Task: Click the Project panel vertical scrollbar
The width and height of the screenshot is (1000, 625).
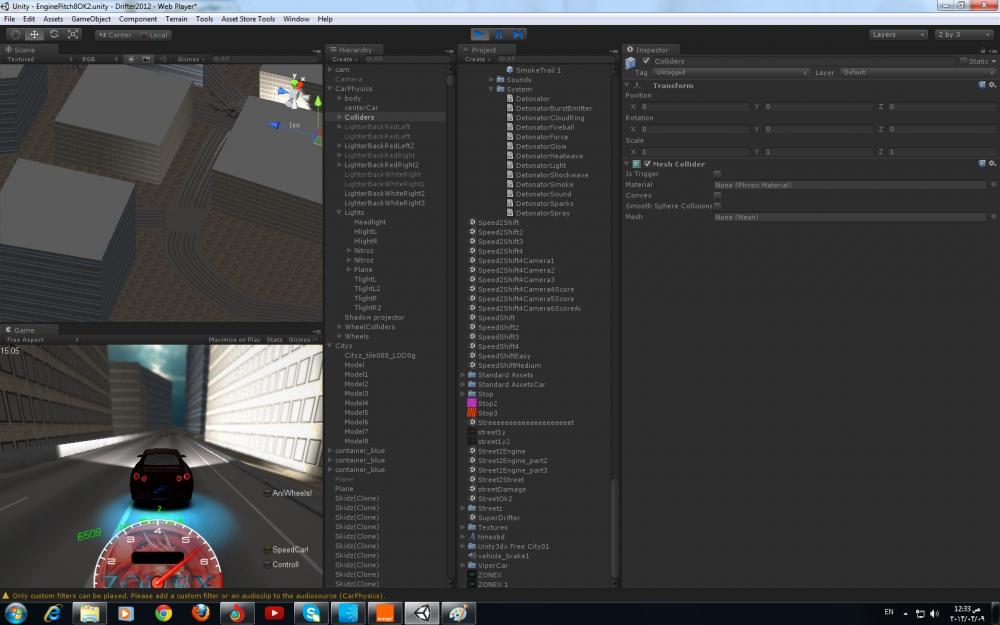Action: point(615,527)
